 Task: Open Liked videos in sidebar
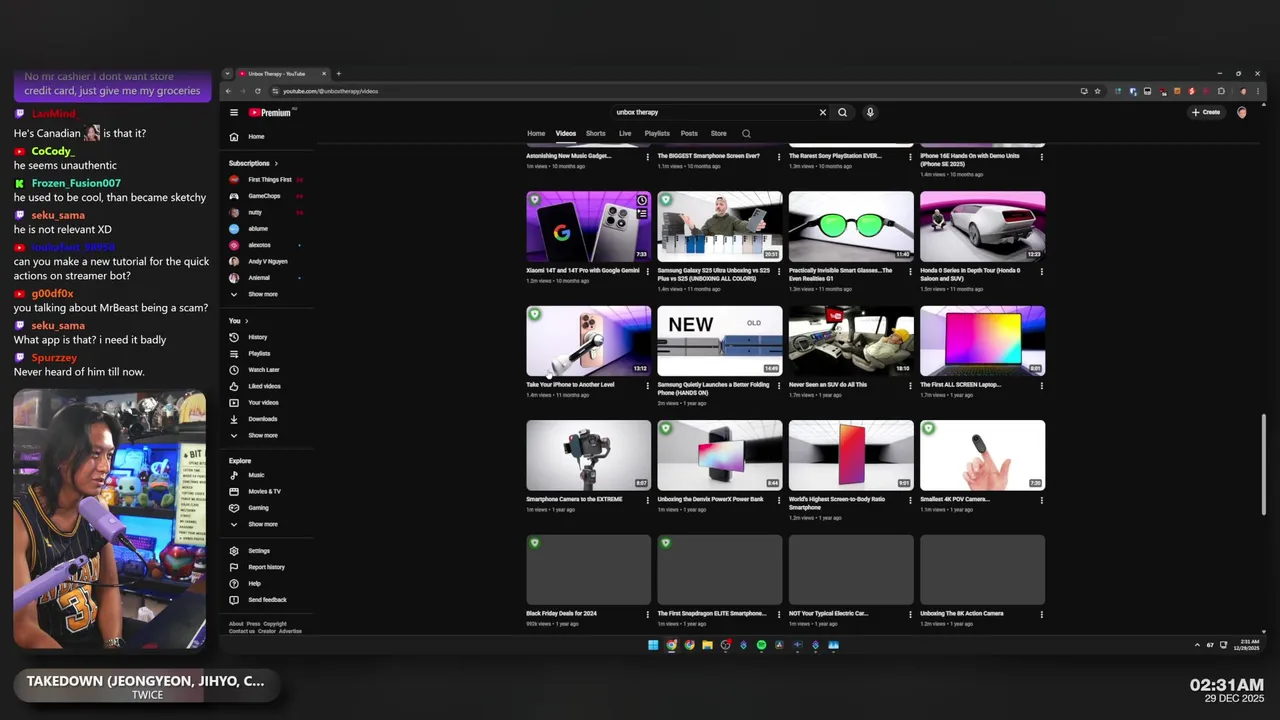tap(264, 386)
